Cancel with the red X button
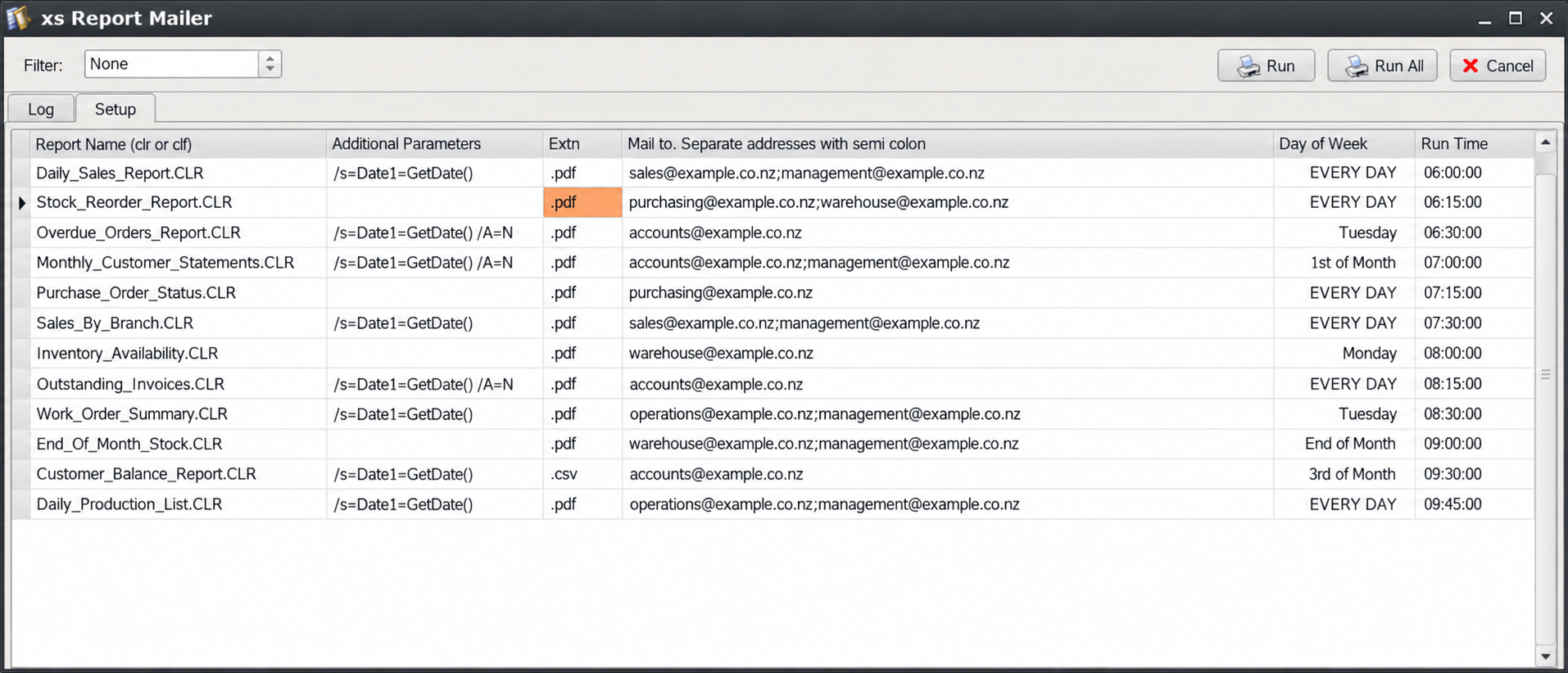This screenshot has width=1568, height=673. pos(1498,65)
